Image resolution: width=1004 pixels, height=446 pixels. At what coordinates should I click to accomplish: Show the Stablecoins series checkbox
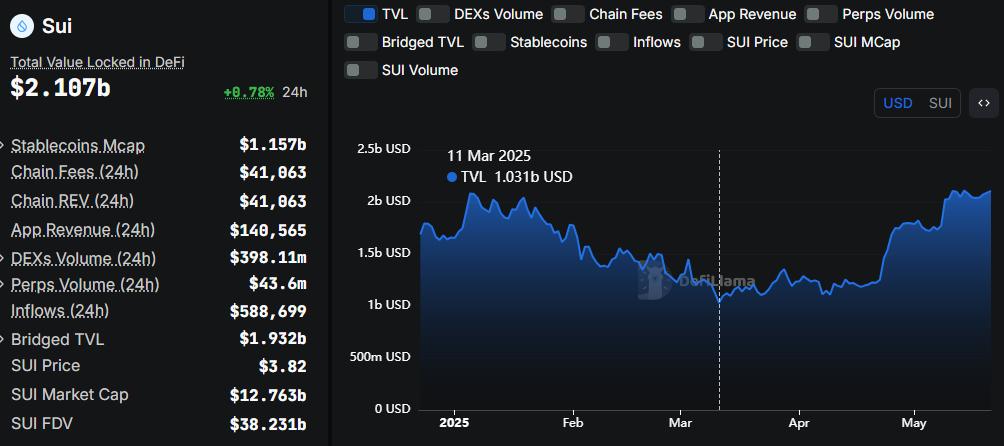pyautogui.click(x=489, y=42)
